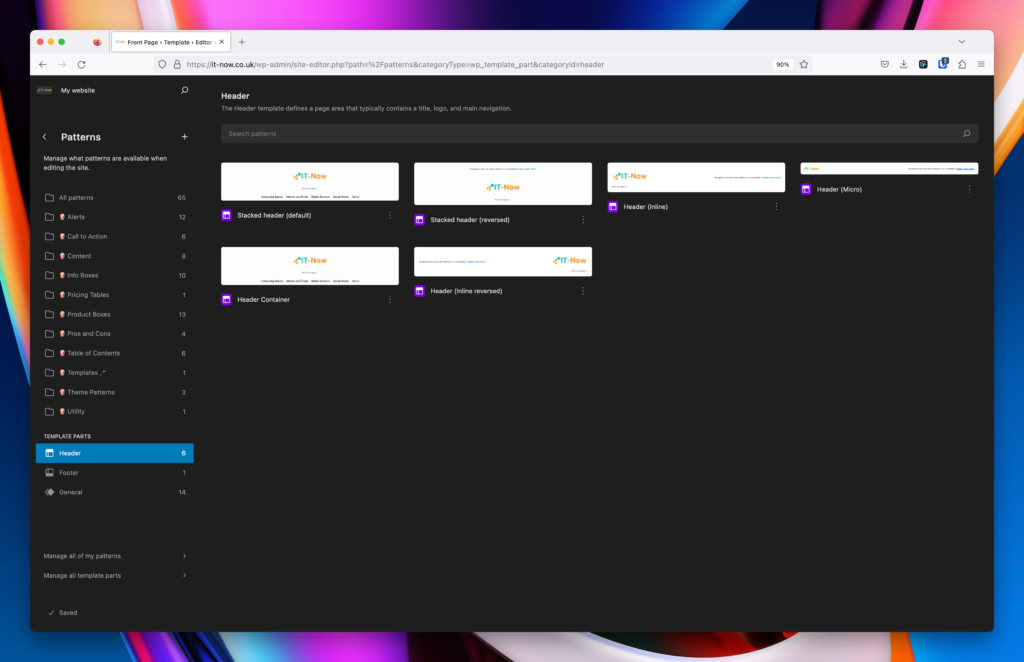The width and height of the screenshot is (1024, 662).
Task: Focus the Search patterns input field
Action: point(600,134)
